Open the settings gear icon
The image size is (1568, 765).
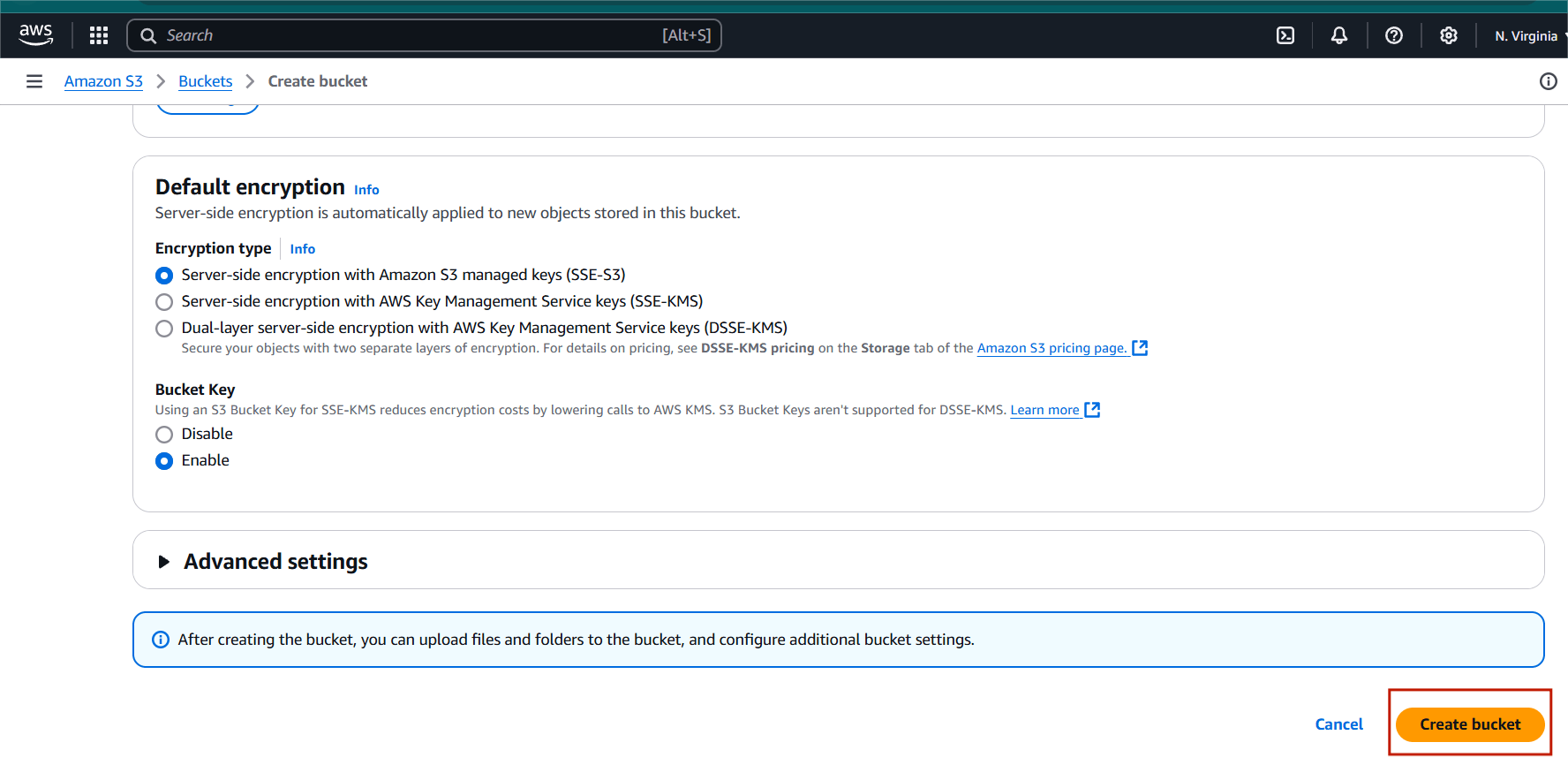(x=1449, y=35)
